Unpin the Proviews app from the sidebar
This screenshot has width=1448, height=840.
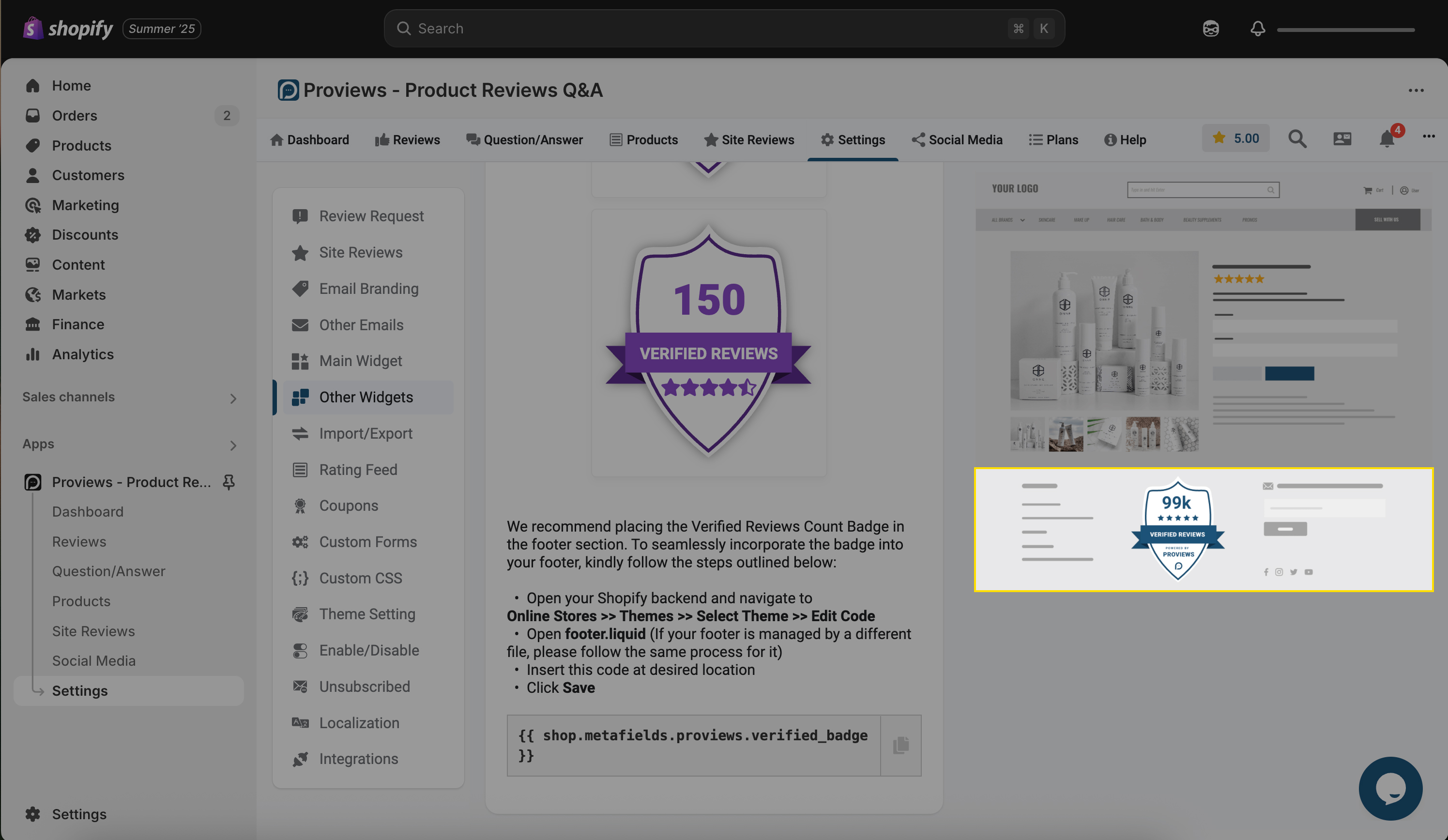click(228, 482)
